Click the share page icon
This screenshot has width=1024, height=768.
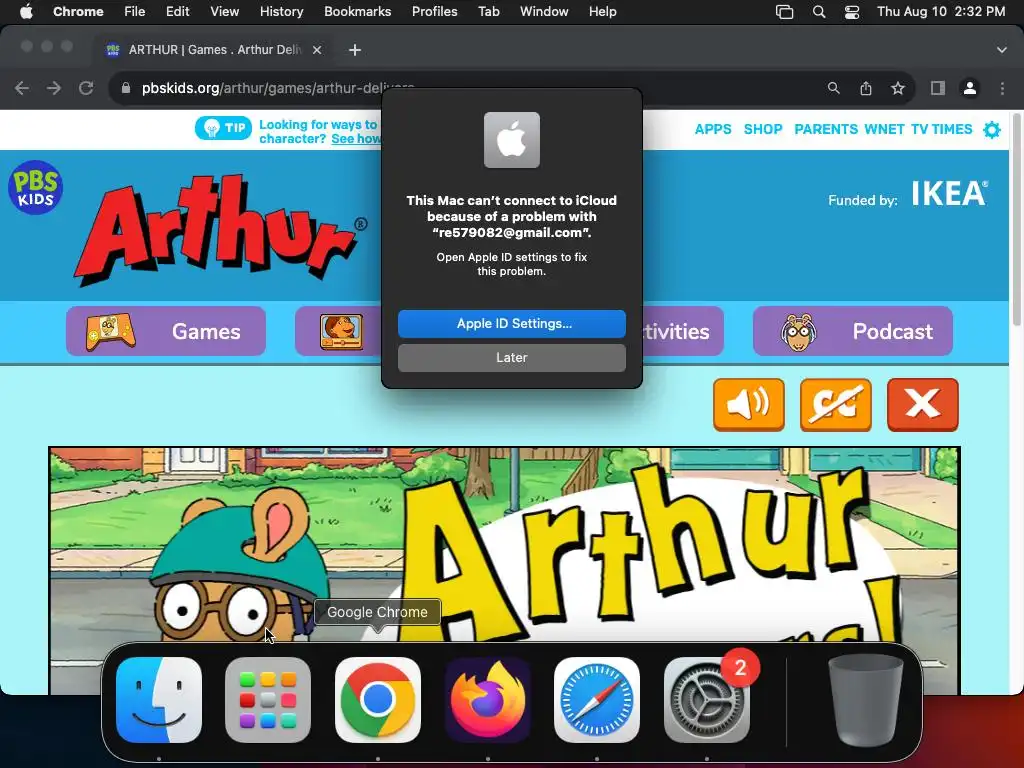point(866,88)
